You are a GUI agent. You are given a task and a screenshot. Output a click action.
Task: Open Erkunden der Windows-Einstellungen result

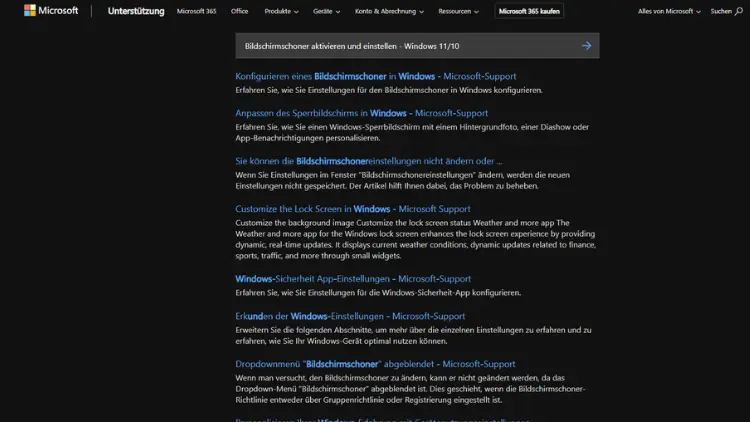tap(350, 316)
